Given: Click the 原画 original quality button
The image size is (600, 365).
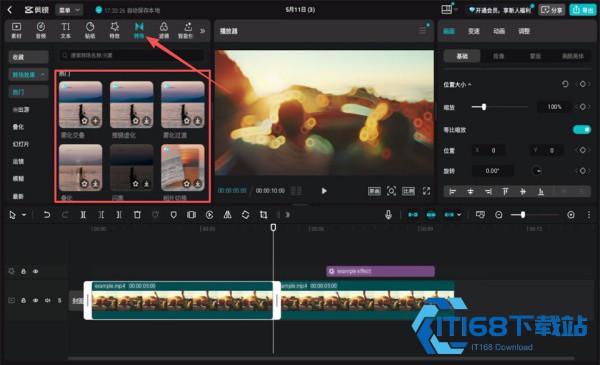Looking at the screenshot, I should [x=374, y=191].
